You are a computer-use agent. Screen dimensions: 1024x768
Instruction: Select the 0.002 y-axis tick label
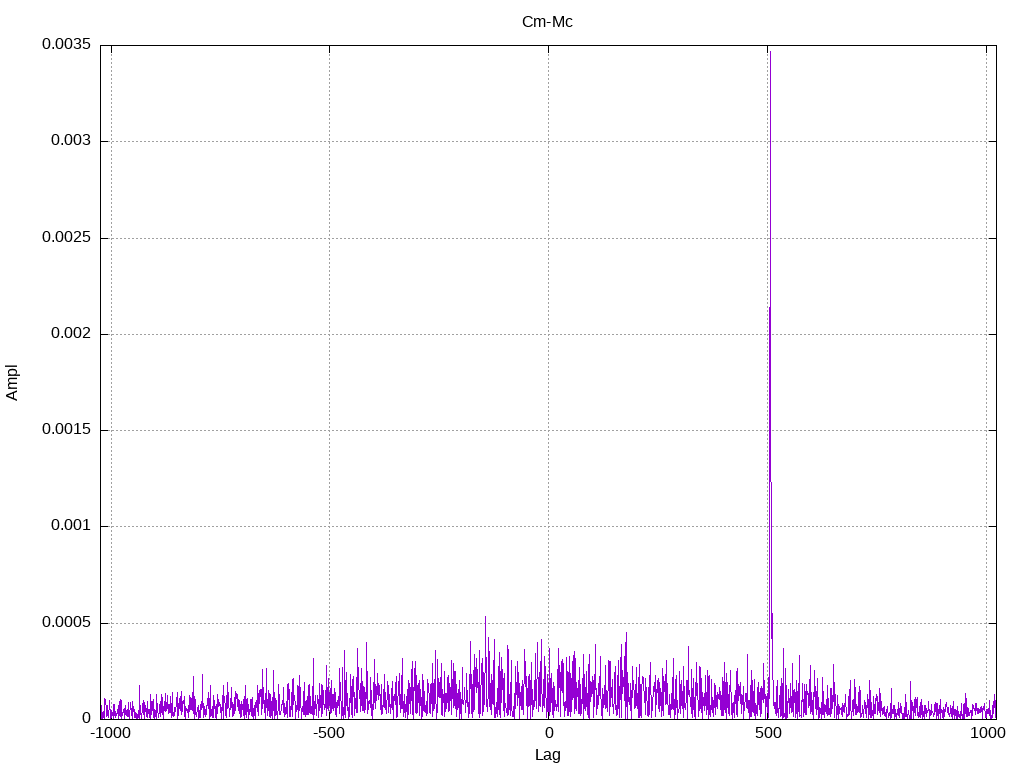(x=71, y=333)
